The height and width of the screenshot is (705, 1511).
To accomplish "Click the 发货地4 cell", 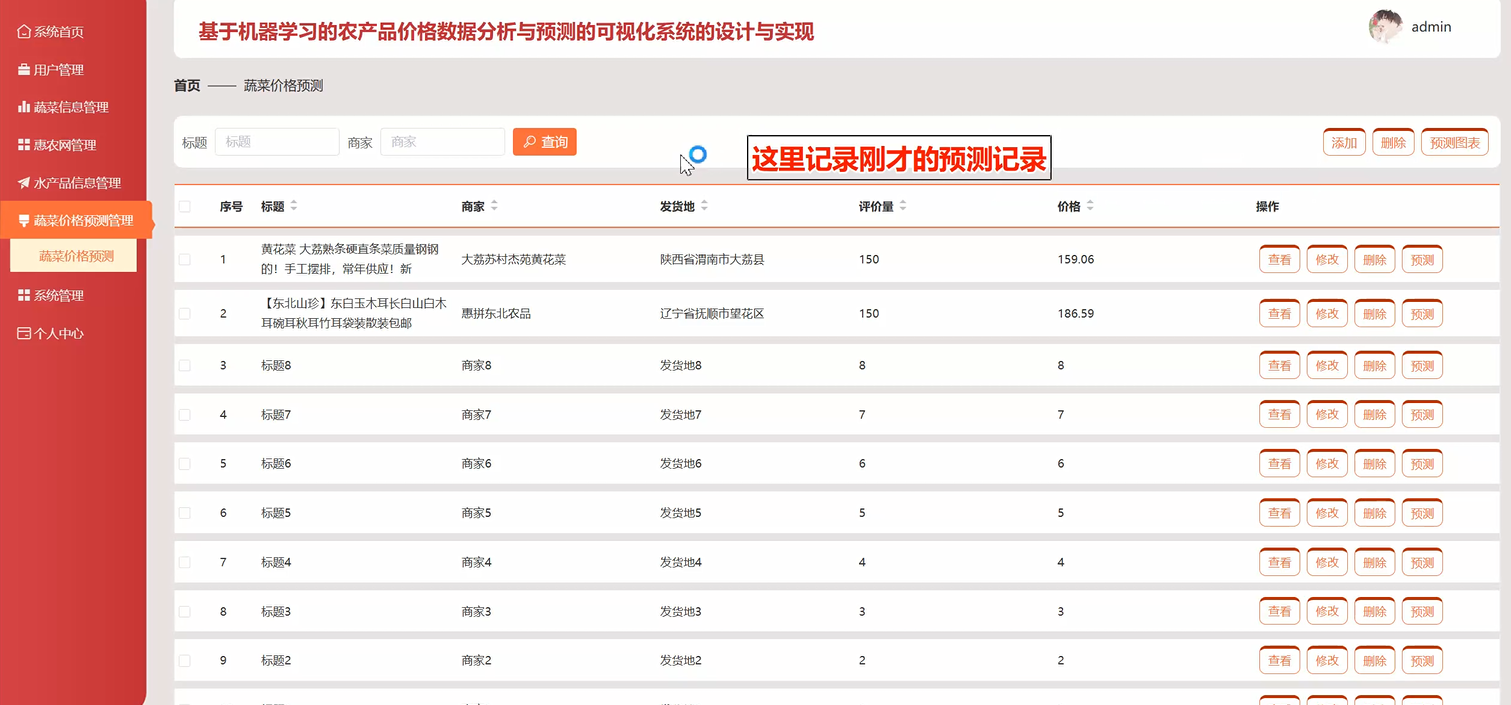I will tap(681, 562).
